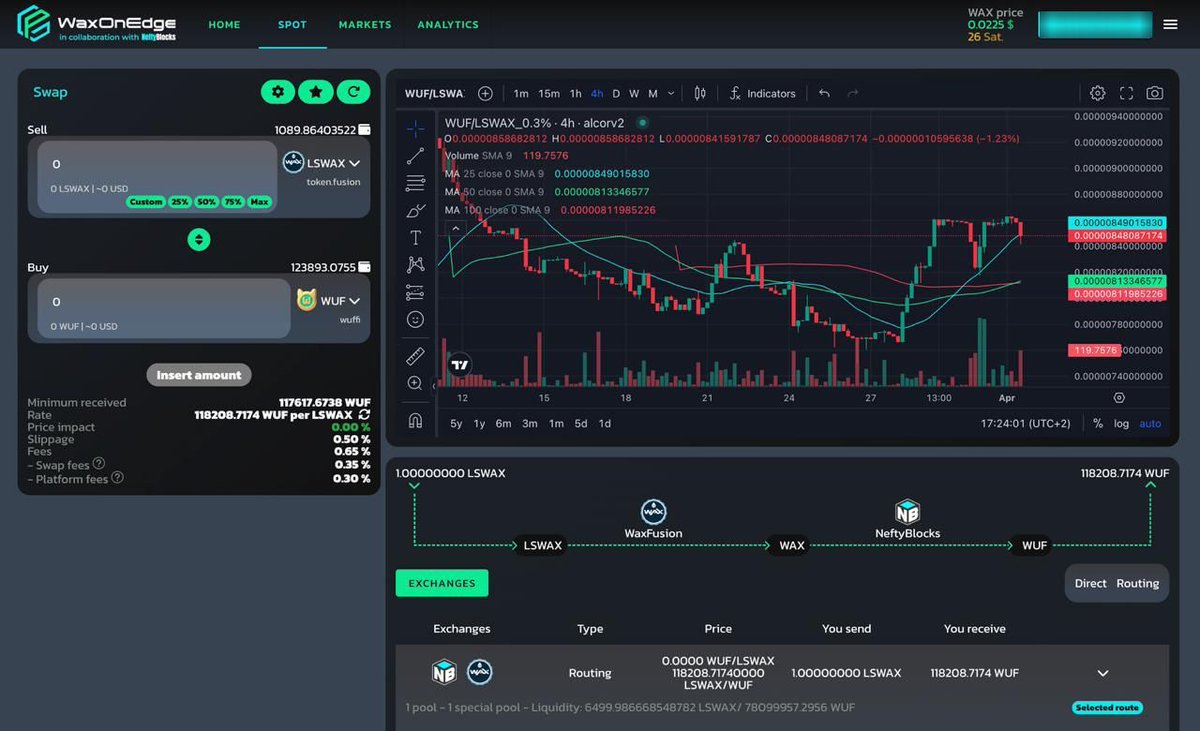Click the EXCHANGES button

click(x=442, y=583)
